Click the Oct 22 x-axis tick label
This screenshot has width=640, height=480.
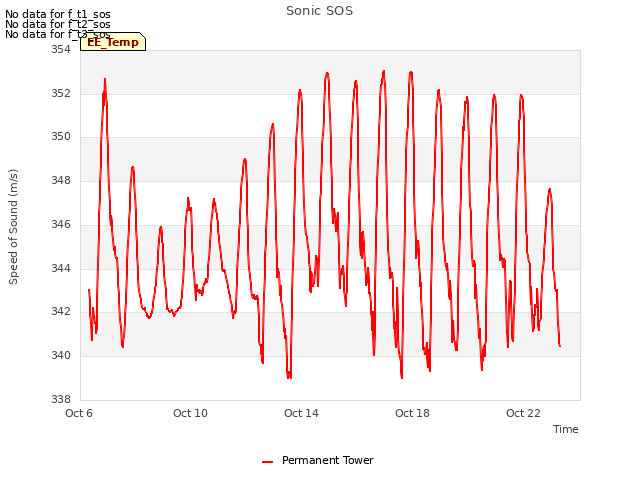523,413
